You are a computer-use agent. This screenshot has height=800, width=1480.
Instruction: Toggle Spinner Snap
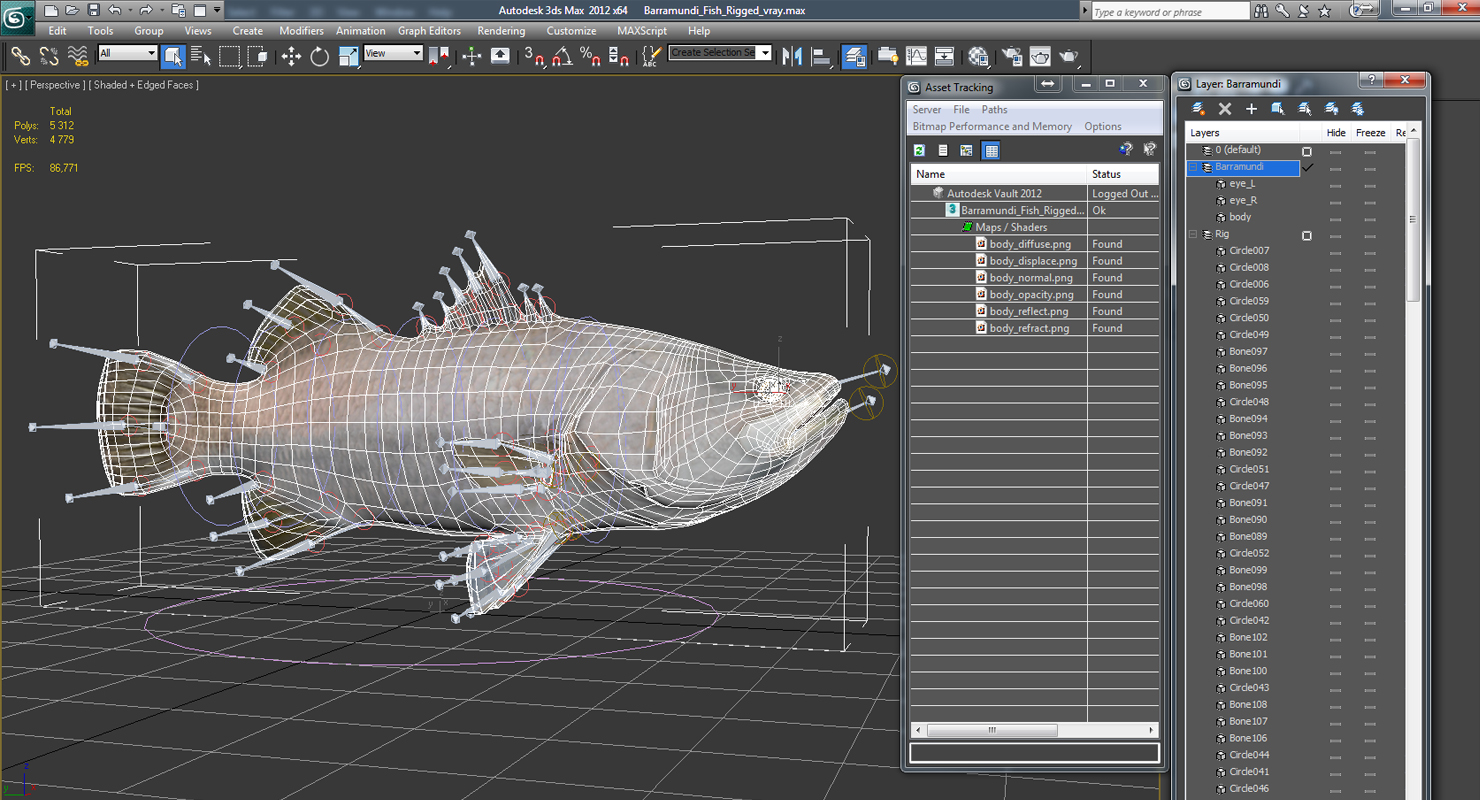pos(619,56)
